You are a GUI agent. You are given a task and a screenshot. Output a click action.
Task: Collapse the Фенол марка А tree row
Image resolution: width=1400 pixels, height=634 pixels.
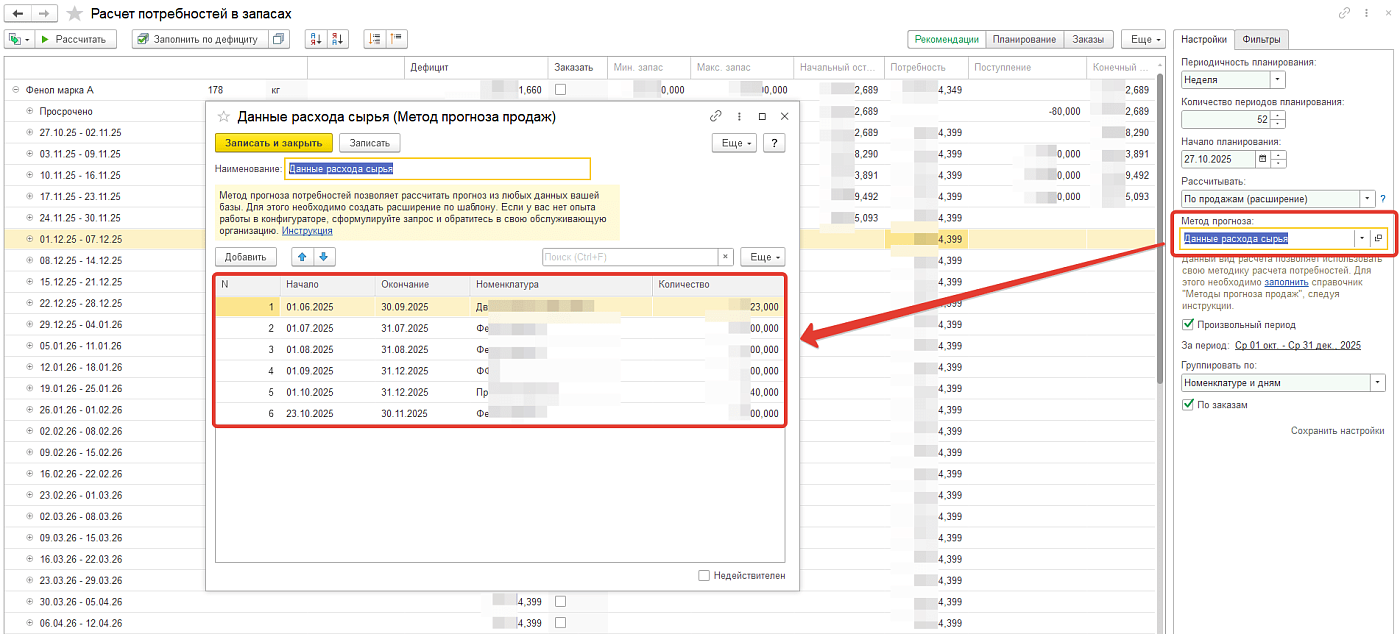[x=16, y=90]
